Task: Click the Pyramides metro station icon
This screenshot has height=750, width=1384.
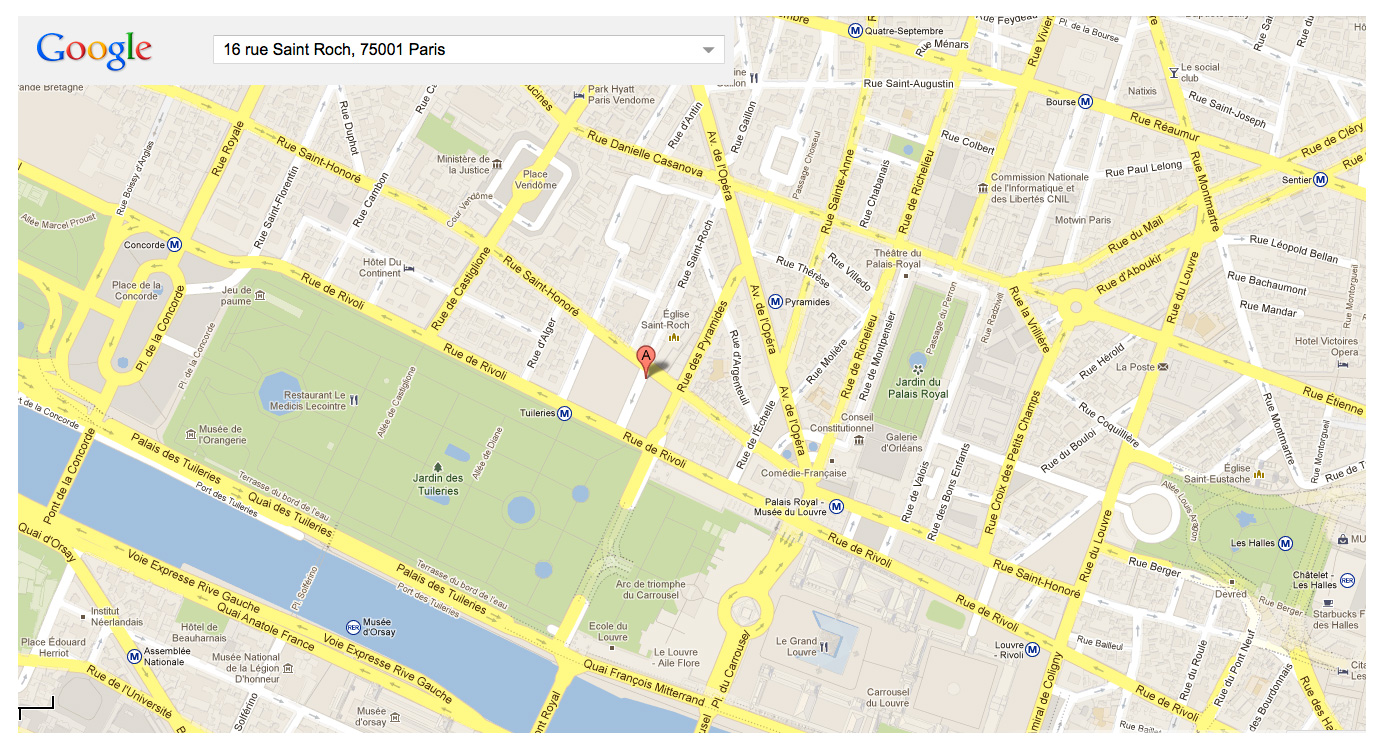Action: coord(775,302)
